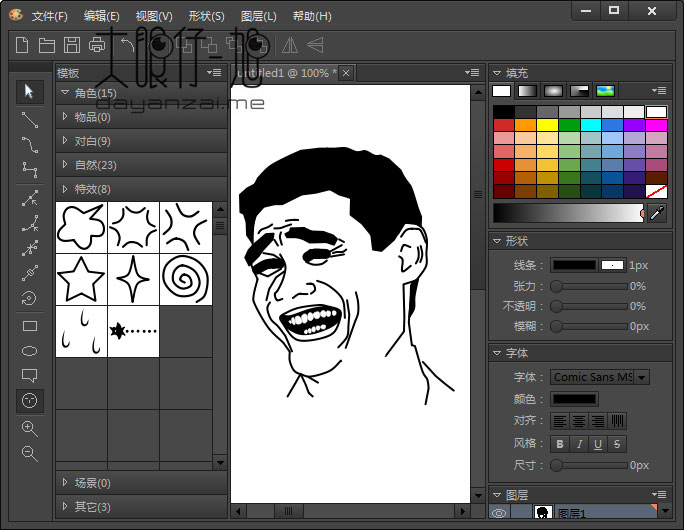This screenshot has width=684, height=530.
Task: Select the rotate tool with circular arrow
Action: coord(29,298)
